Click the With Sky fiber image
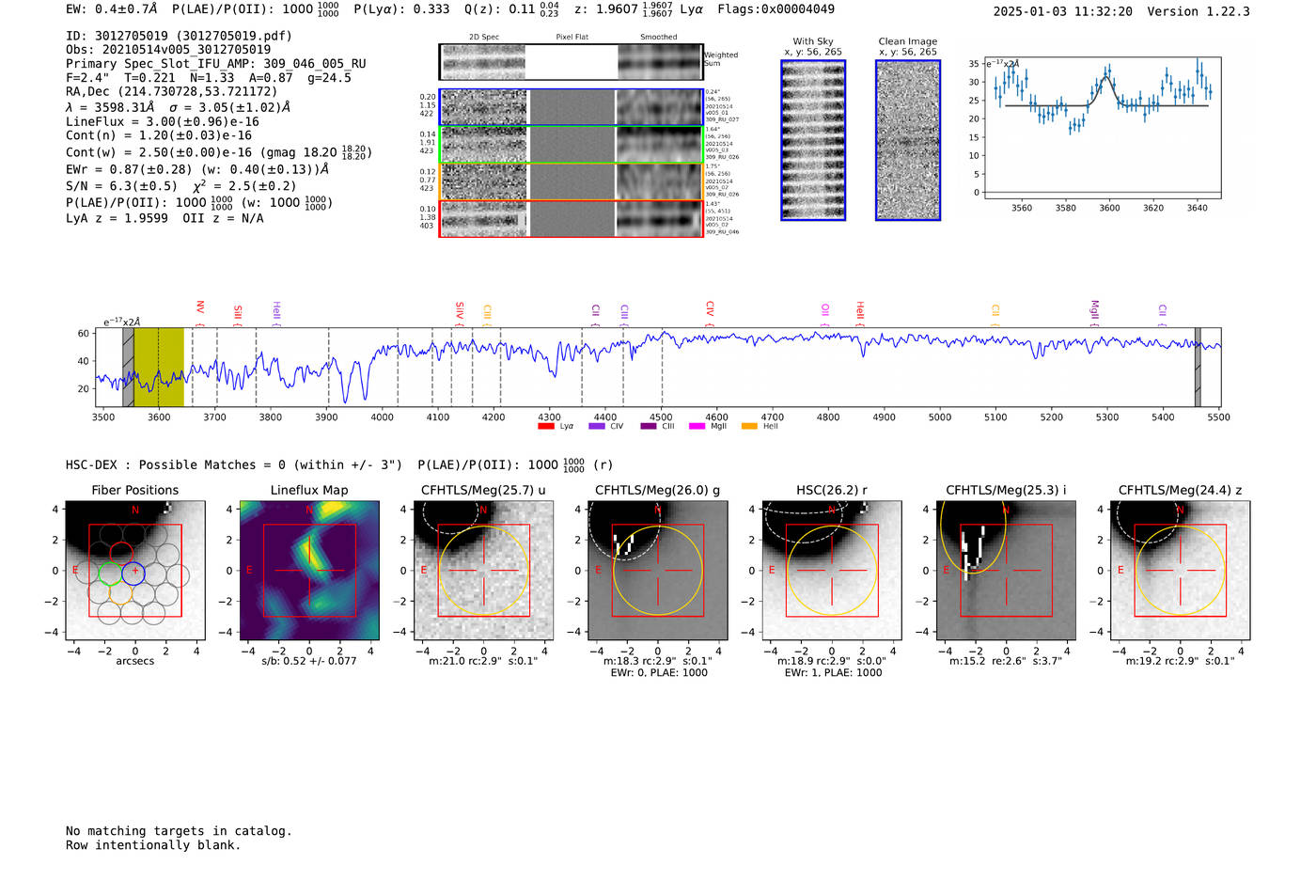This screenshot has height=896, width=1316. point(813,140)
